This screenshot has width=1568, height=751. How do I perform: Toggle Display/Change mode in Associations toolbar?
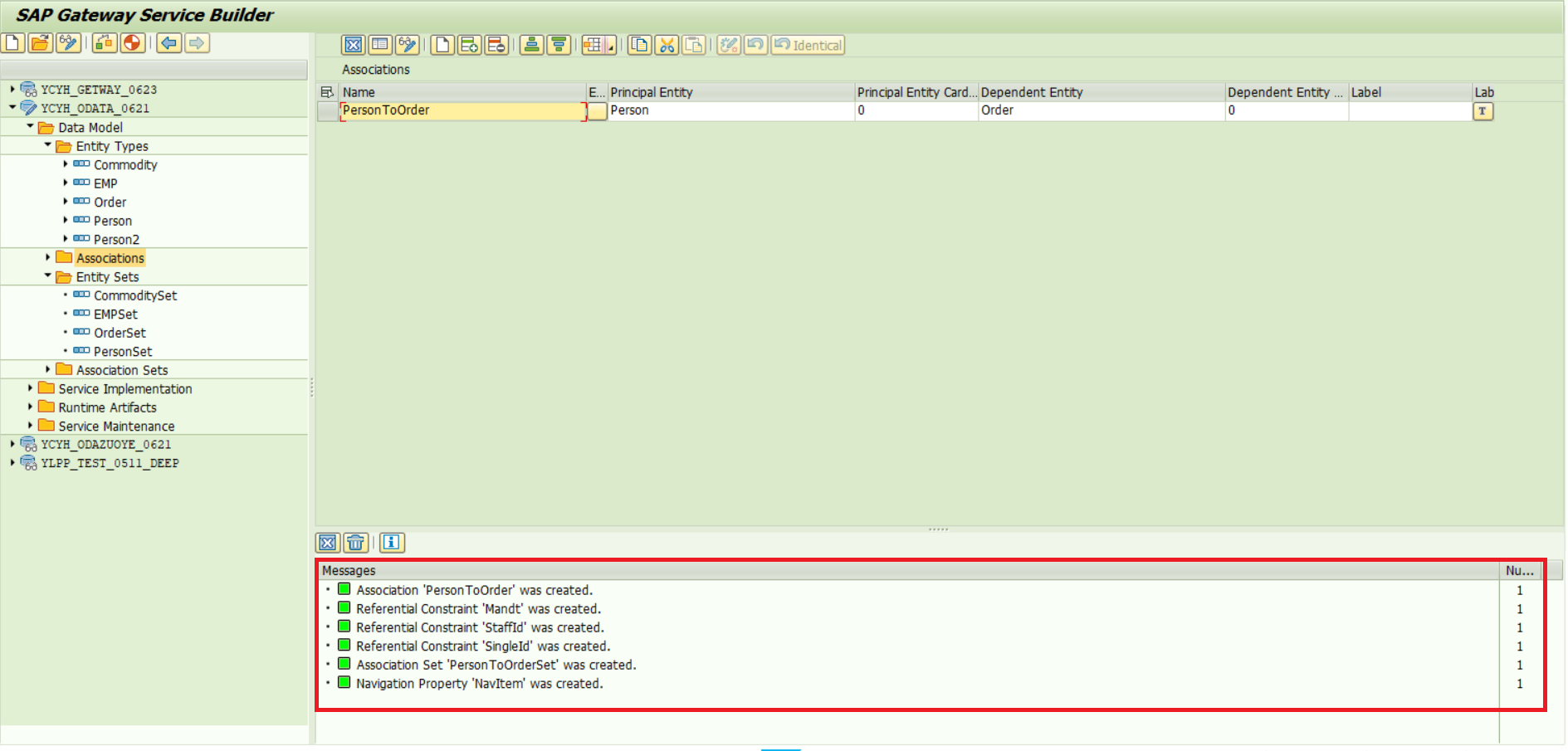pos(408,45)
